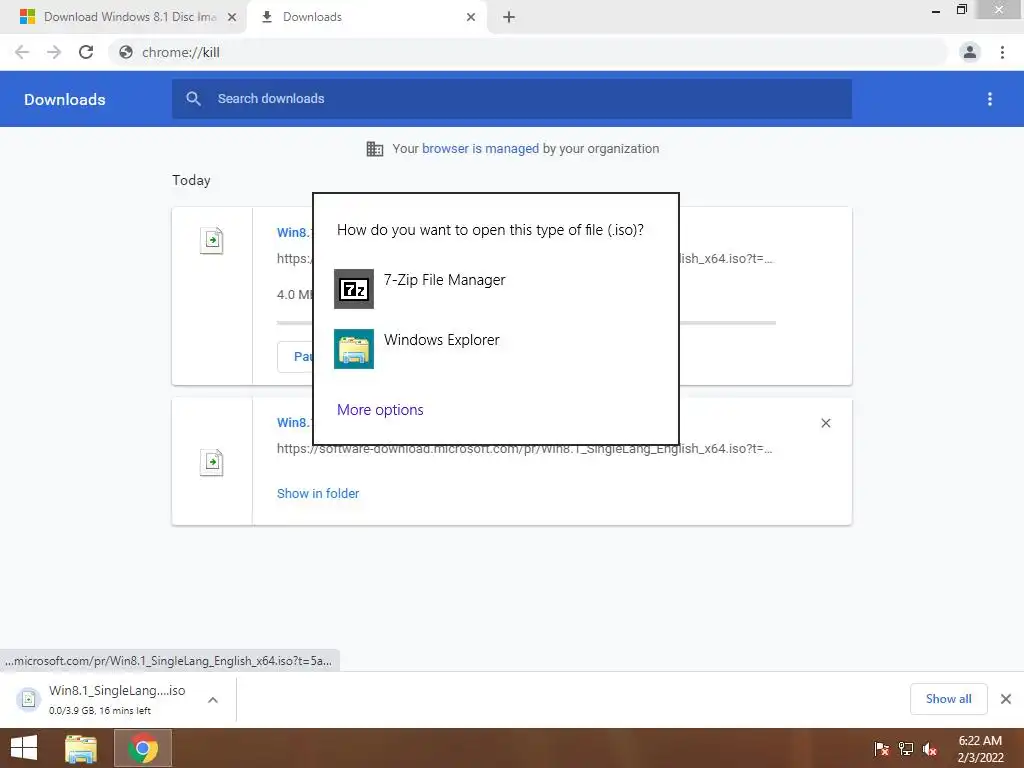The width and height of the screenshot is (1024, 768).
Task: Open the Downloads page three-dot menu
Action: [990, 99]
